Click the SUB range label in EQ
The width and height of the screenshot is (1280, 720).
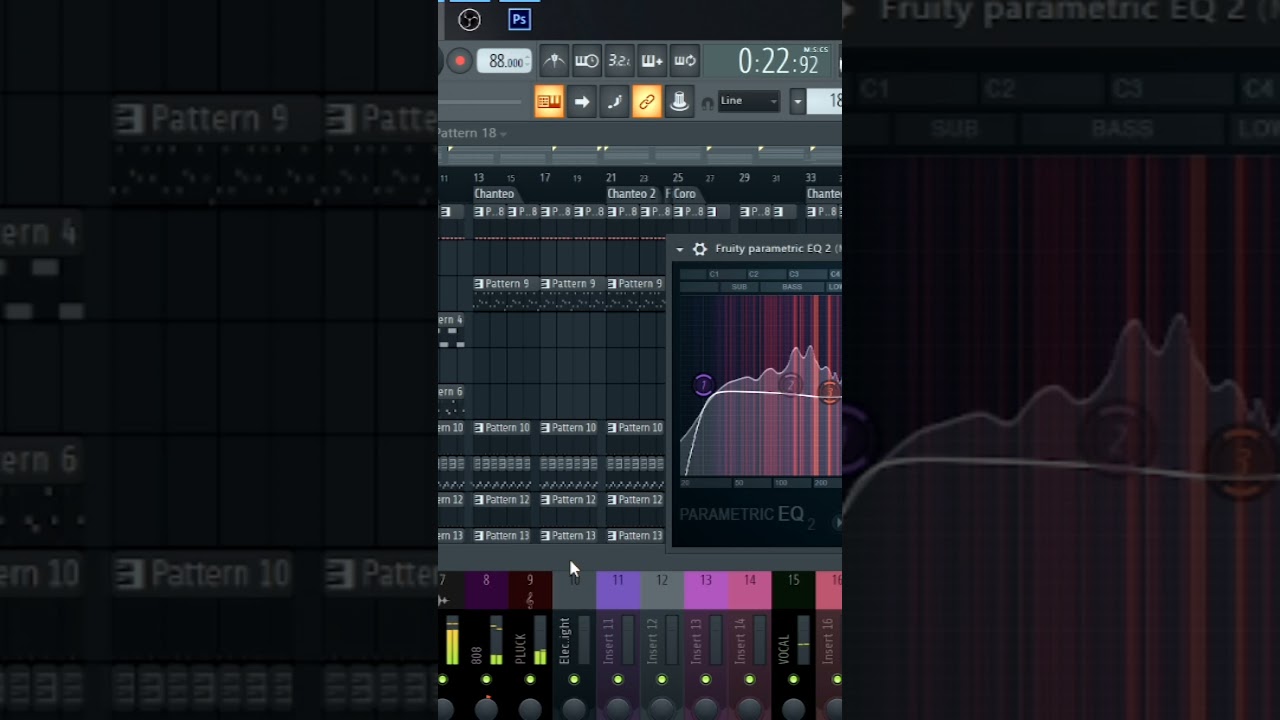[x=739, y=287]
